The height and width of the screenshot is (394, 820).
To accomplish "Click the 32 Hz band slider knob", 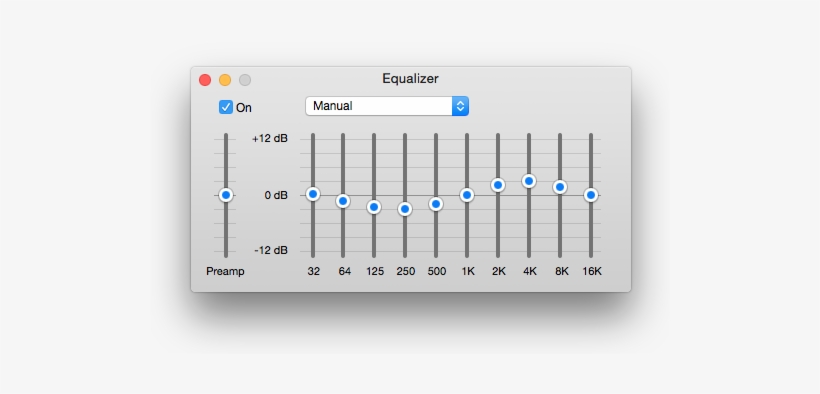I will [313, 194].
